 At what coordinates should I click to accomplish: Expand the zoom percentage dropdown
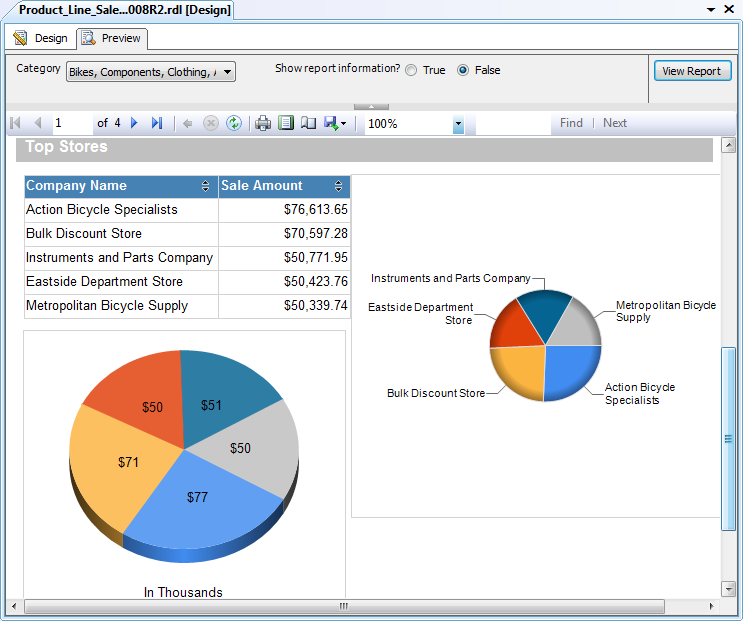458,124
